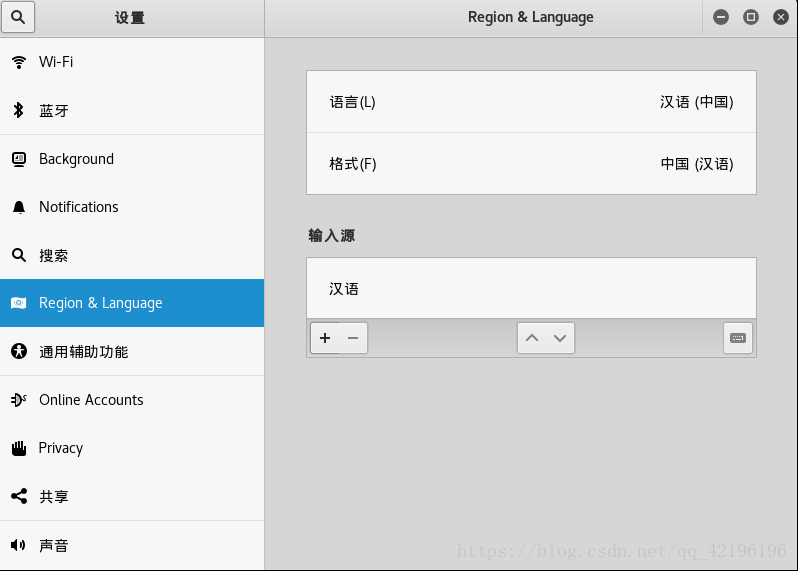Add a new input source
Screen dimensions: 798x571
(325, 338)
